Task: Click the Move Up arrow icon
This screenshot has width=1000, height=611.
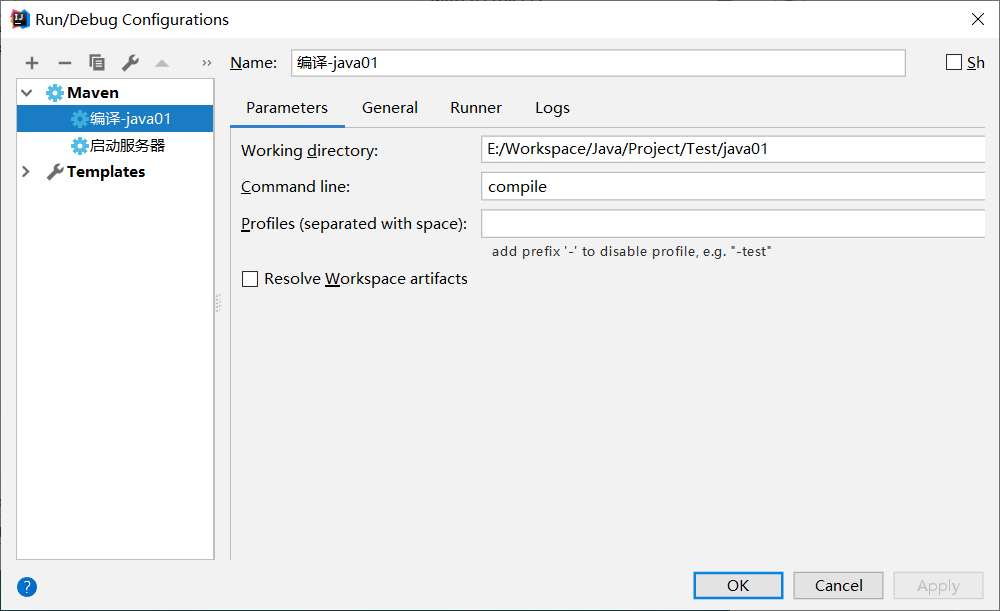Action: [162, 63]
